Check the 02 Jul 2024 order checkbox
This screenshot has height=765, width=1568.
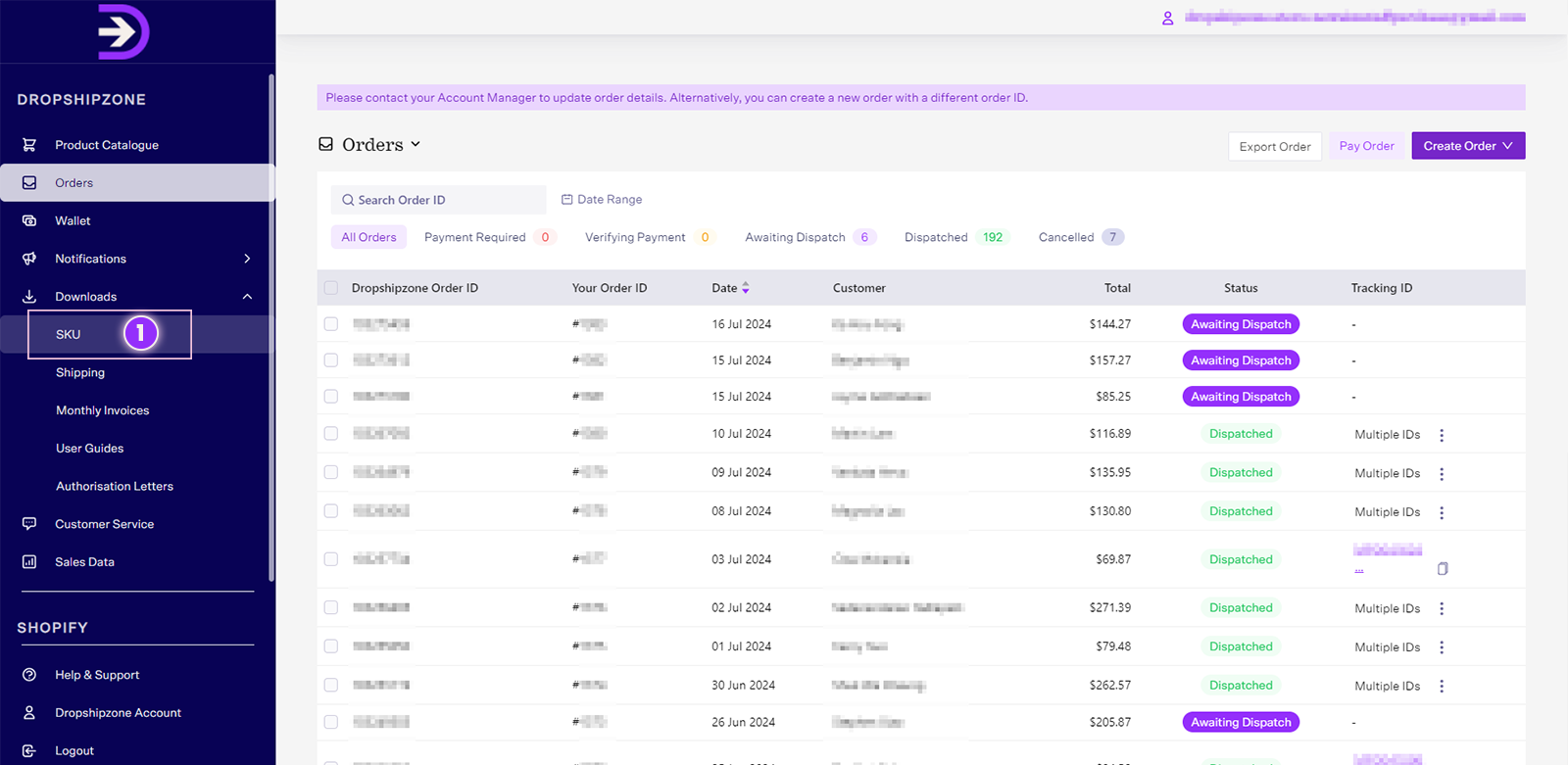point(331,607)
